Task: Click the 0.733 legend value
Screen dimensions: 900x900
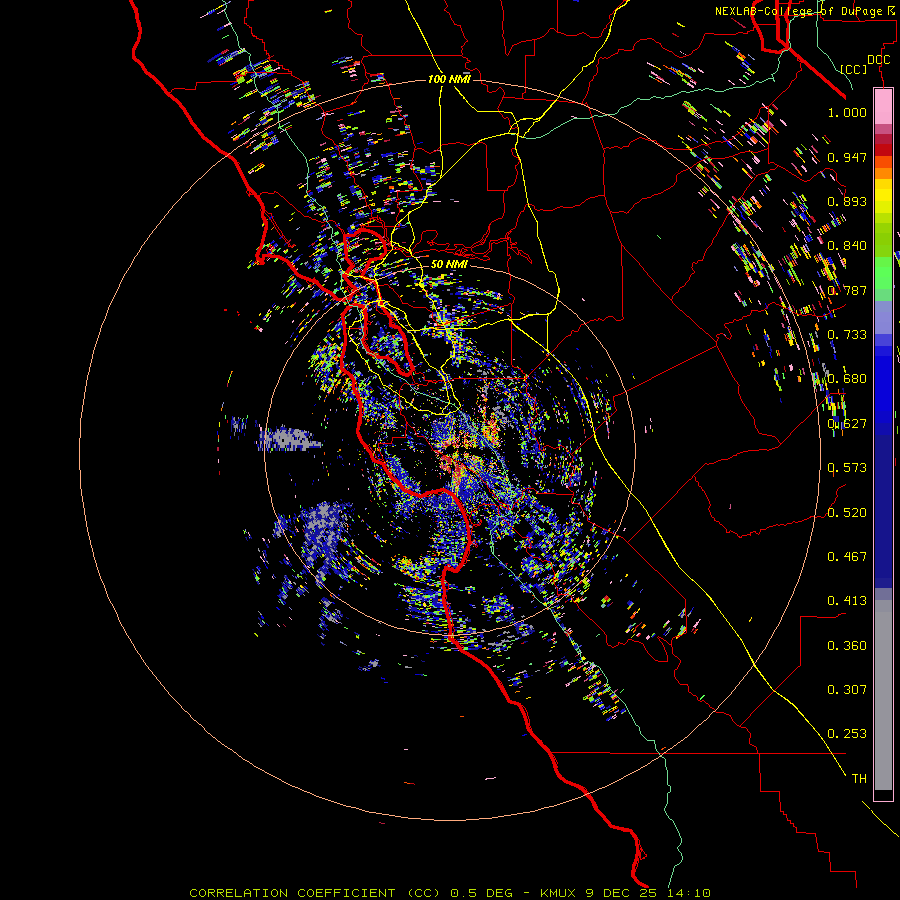Action: (x=847, y=335)
